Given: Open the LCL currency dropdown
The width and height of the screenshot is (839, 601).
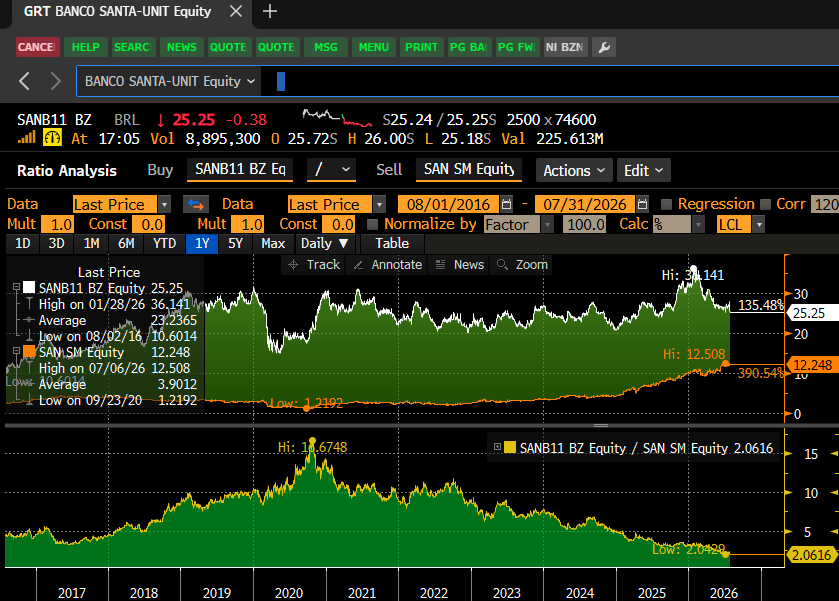Looking at the screenshot, I should (x=759, y=224).
